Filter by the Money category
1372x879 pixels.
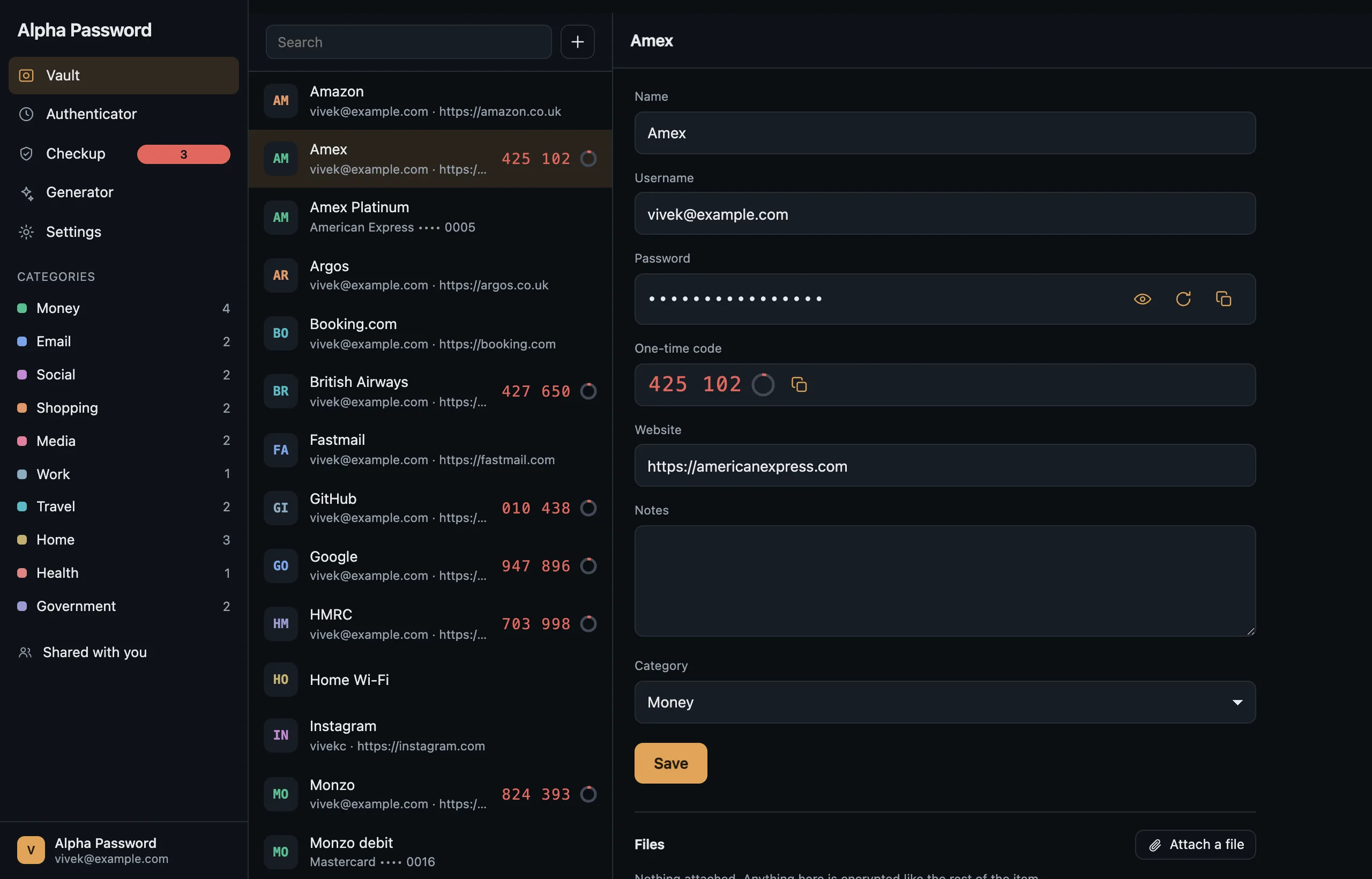pyautogui.click(x=123, y=308)
